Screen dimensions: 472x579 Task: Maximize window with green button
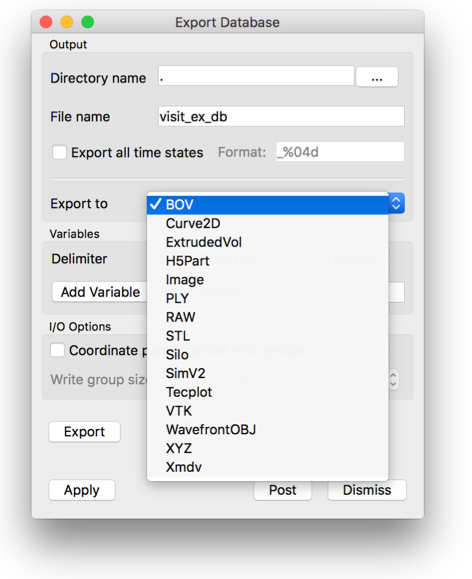pos(88,22)
